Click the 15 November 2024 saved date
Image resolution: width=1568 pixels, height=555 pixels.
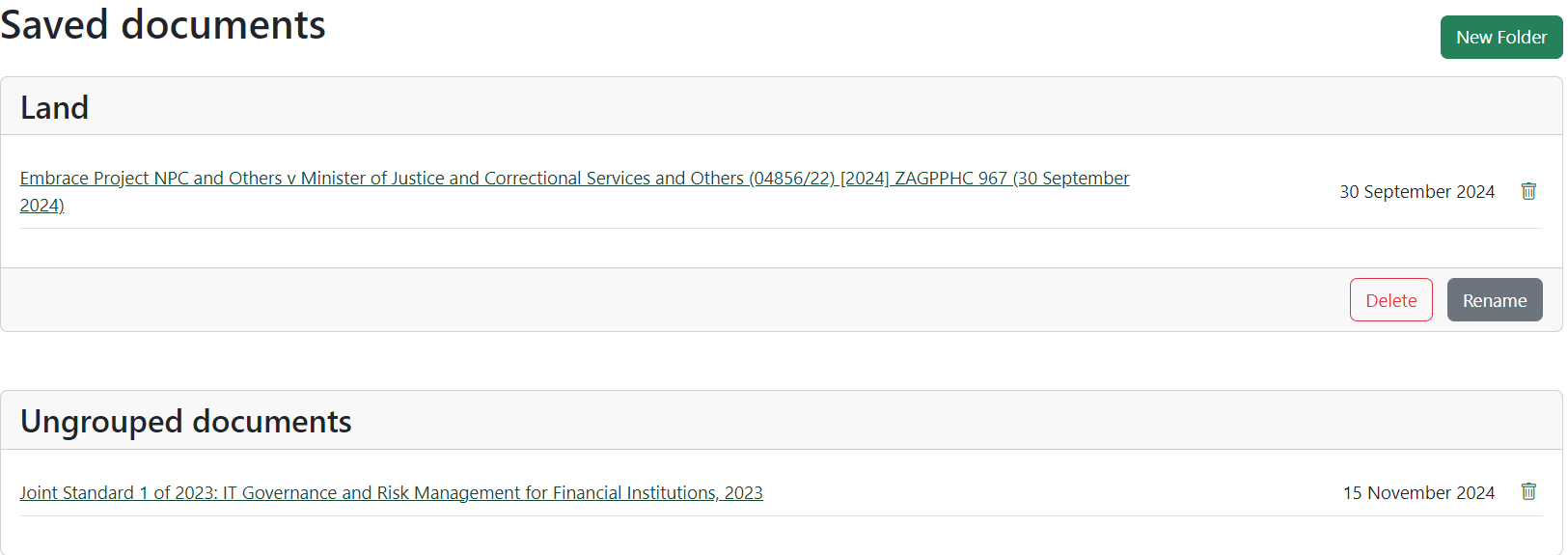[x=1418, y=492]
